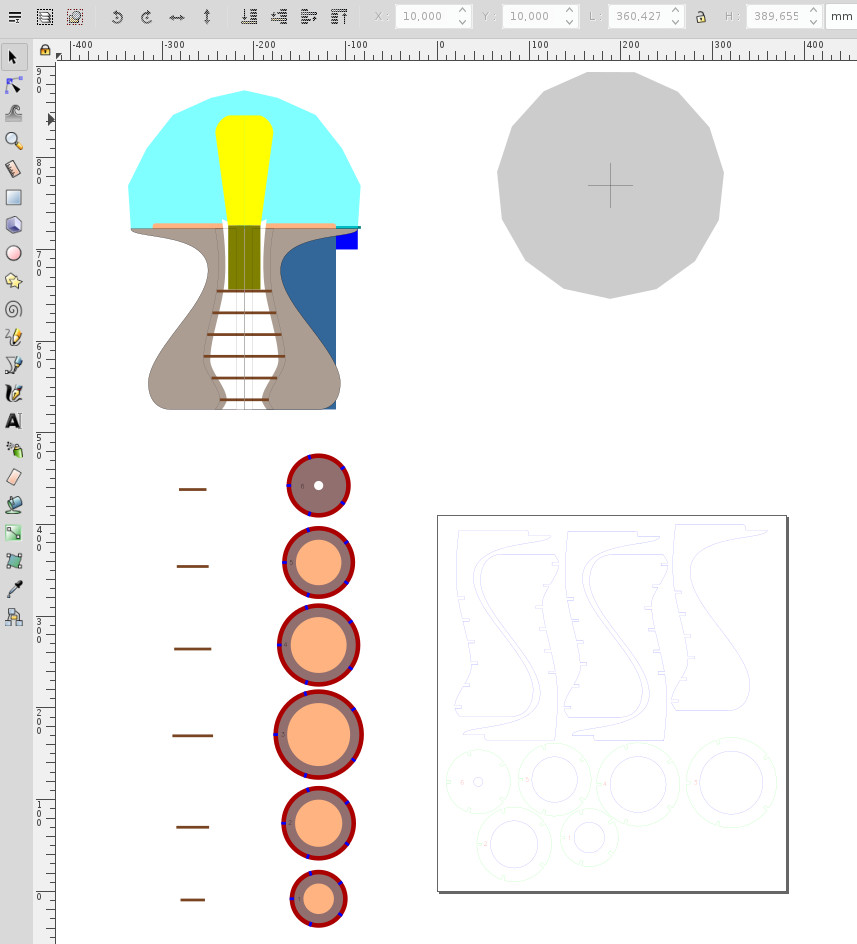Rotate selection 90 degrees clockwise

[x=147, y=17]
